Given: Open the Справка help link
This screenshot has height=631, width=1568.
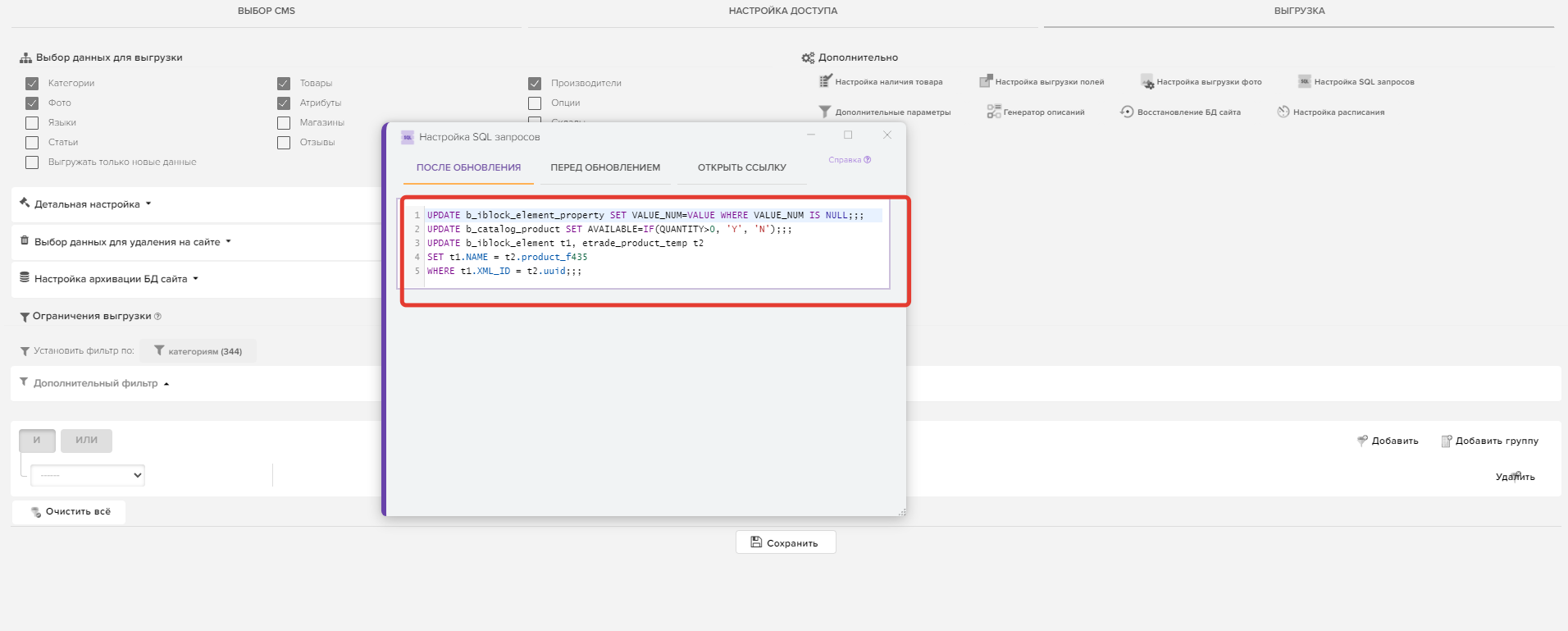Looking at the screenshot, I should coord(850,160).
